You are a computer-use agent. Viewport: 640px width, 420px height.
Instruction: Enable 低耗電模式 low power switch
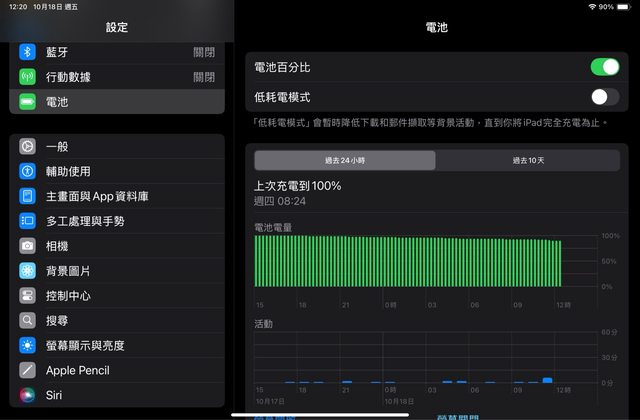pyautogui.click(x=604, y=97)
